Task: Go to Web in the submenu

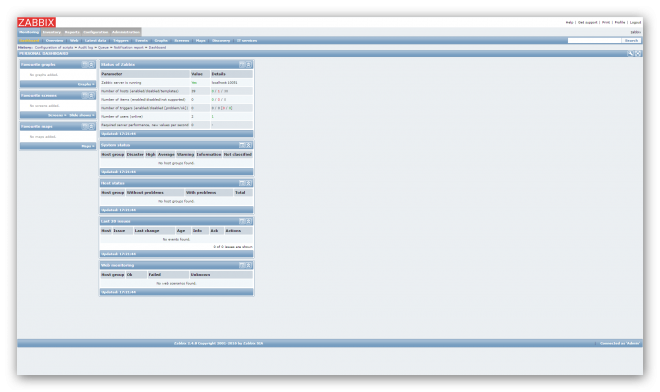Action: pos(74,40)
